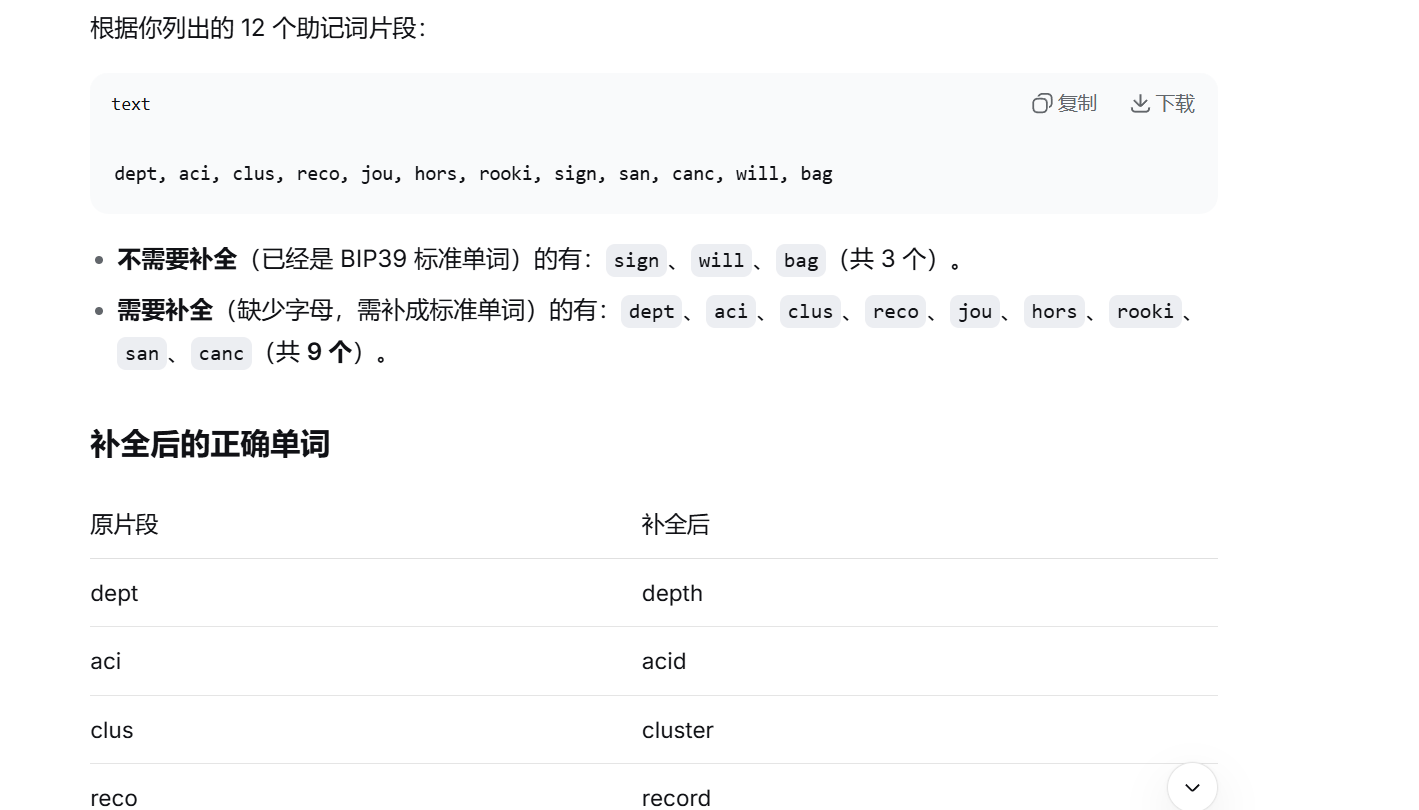1419x810 pixels.
Task: Click the scroll-to-bottom chevron button
Action: pyautogui.click(x=1192, y=787)
